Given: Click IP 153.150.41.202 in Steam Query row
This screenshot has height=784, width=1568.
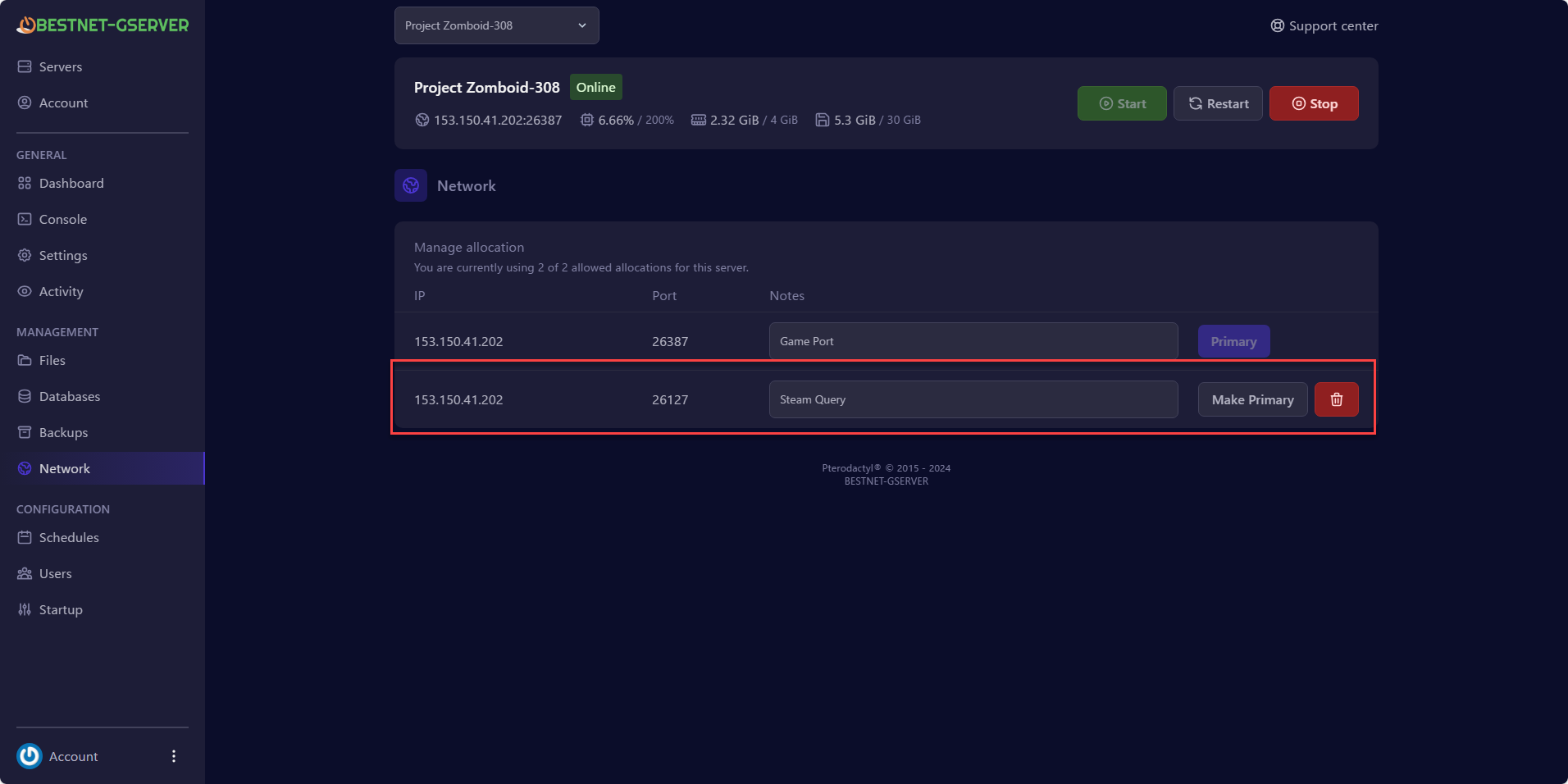Looking at the screenshot, I should 458,399.
